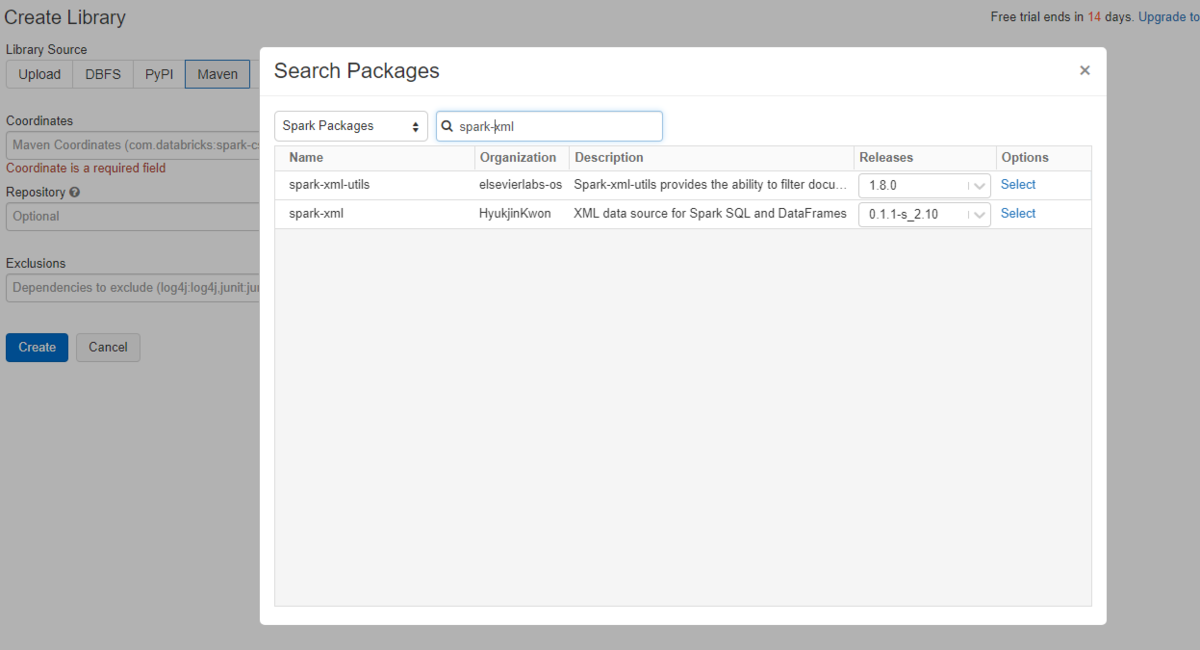Click the Exclusions input field
Screen dimensions: 1200x650
coord(133,288)
